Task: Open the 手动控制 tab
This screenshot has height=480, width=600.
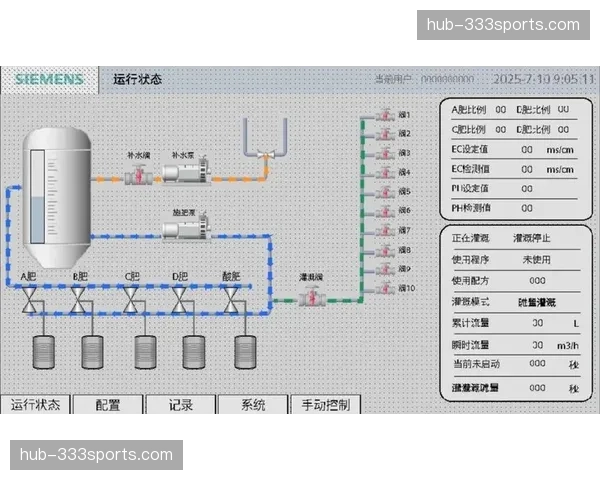Action: pyautogui.click(x=326, y=405)
